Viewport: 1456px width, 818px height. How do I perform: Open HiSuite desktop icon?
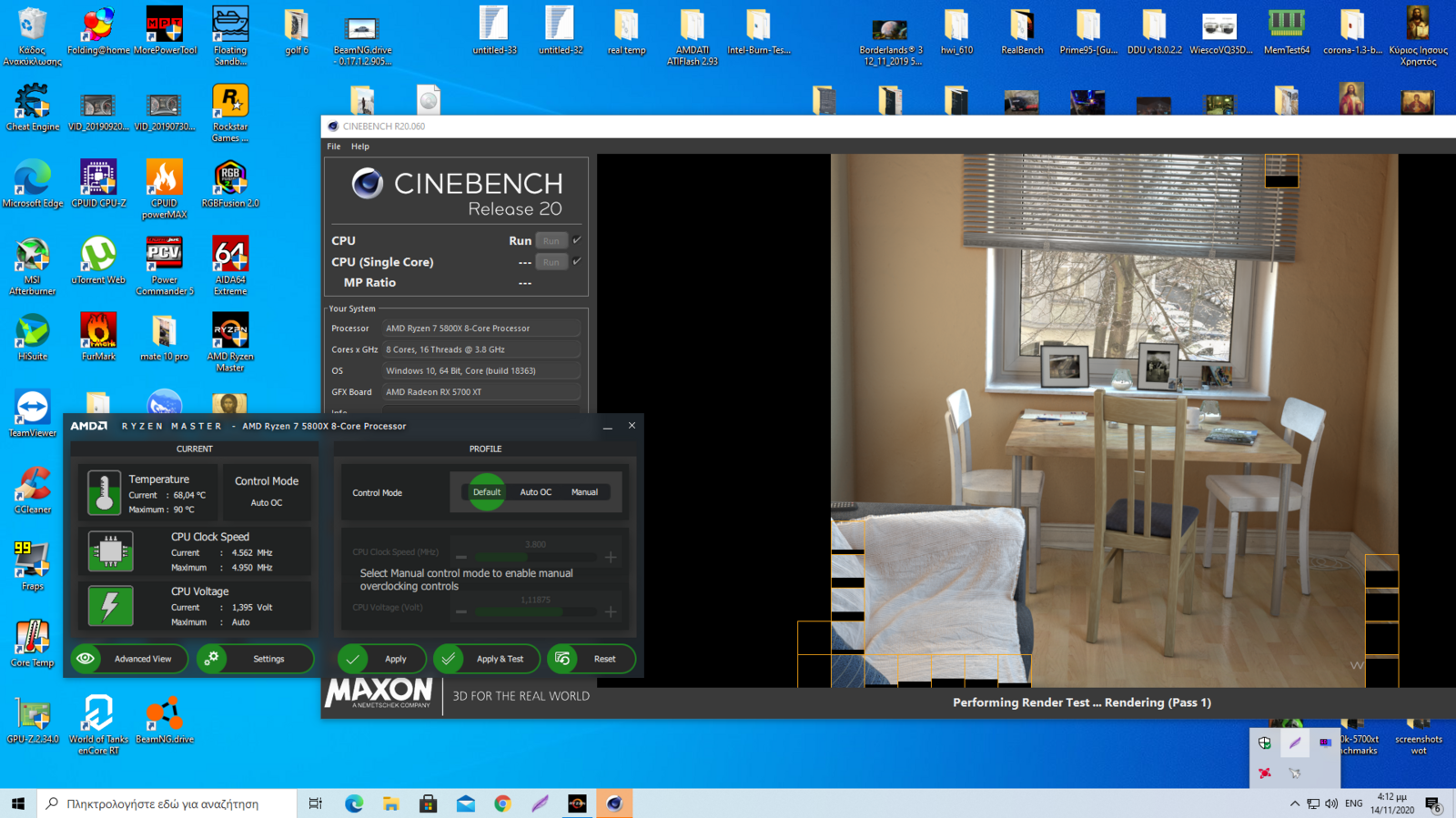click(33, 337)
